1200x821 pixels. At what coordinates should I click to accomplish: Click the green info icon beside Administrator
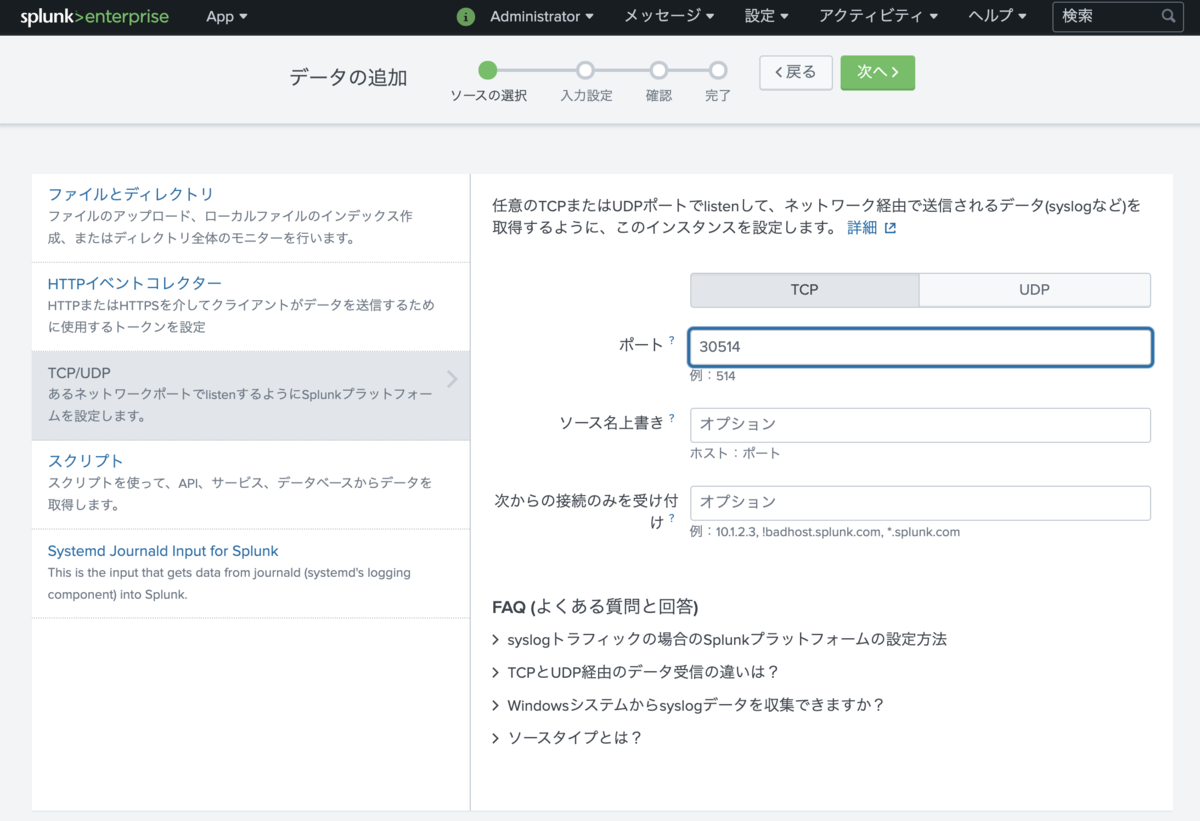coord(466,17)
